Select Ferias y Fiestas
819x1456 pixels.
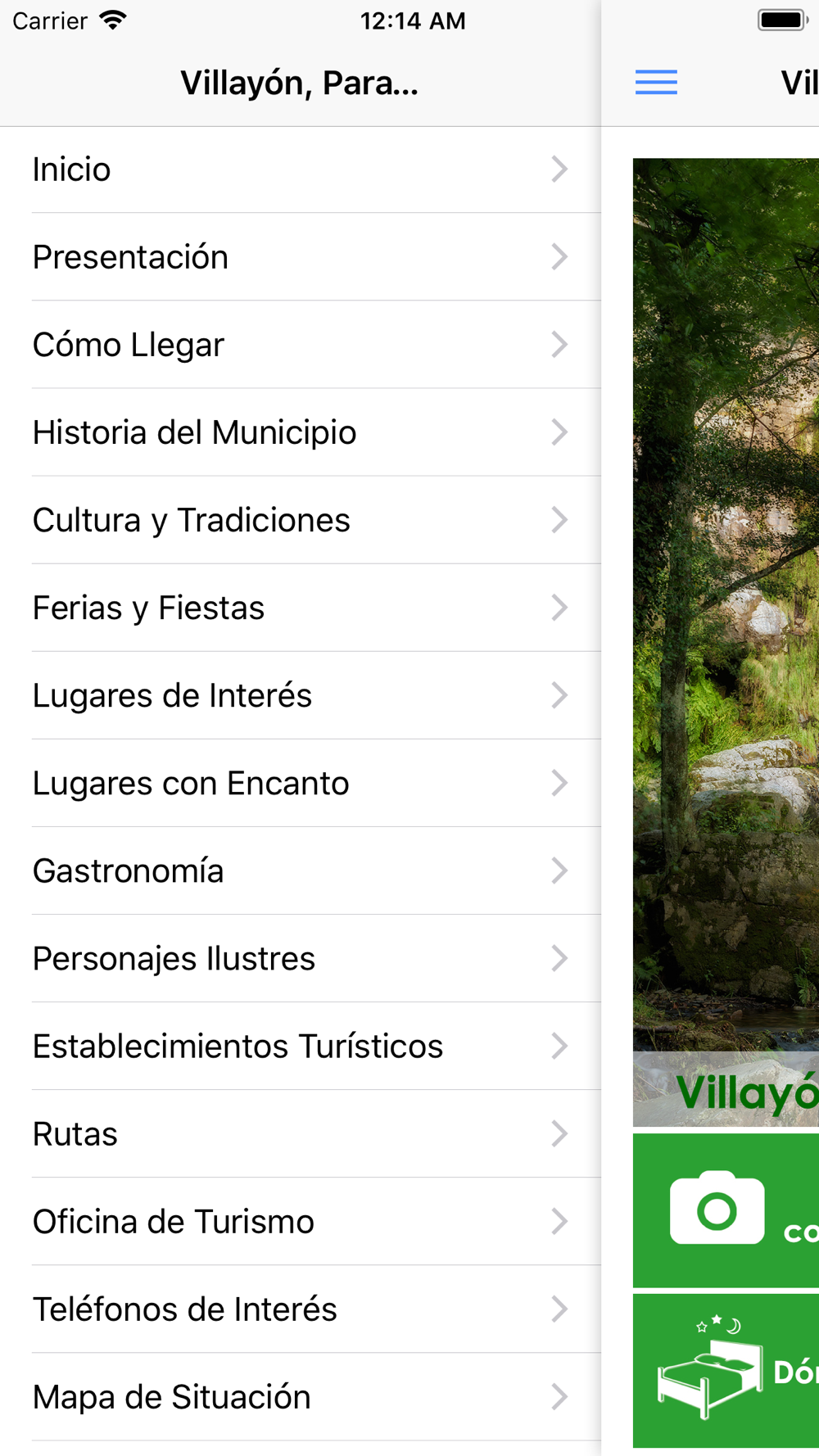(x=301, y=608)
